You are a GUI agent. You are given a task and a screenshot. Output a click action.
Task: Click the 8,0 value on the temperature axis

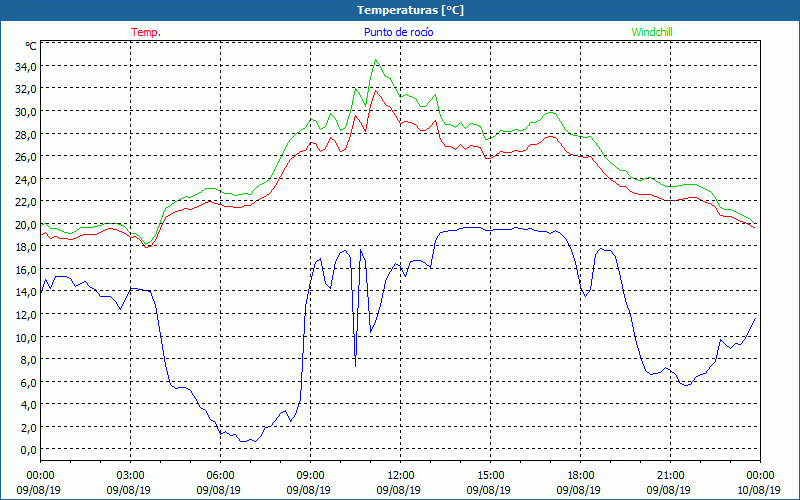click(28, 359)
